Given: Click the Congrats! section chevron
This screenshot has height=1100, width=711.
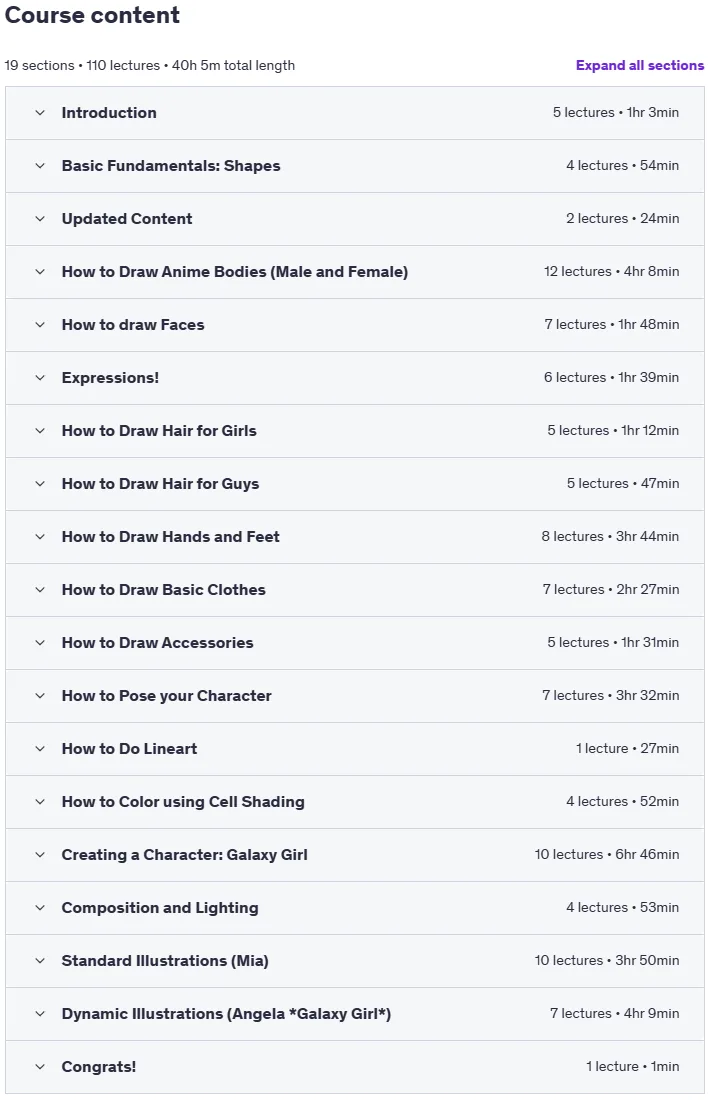Looking at the screenshot, I should coord(40,1067).
